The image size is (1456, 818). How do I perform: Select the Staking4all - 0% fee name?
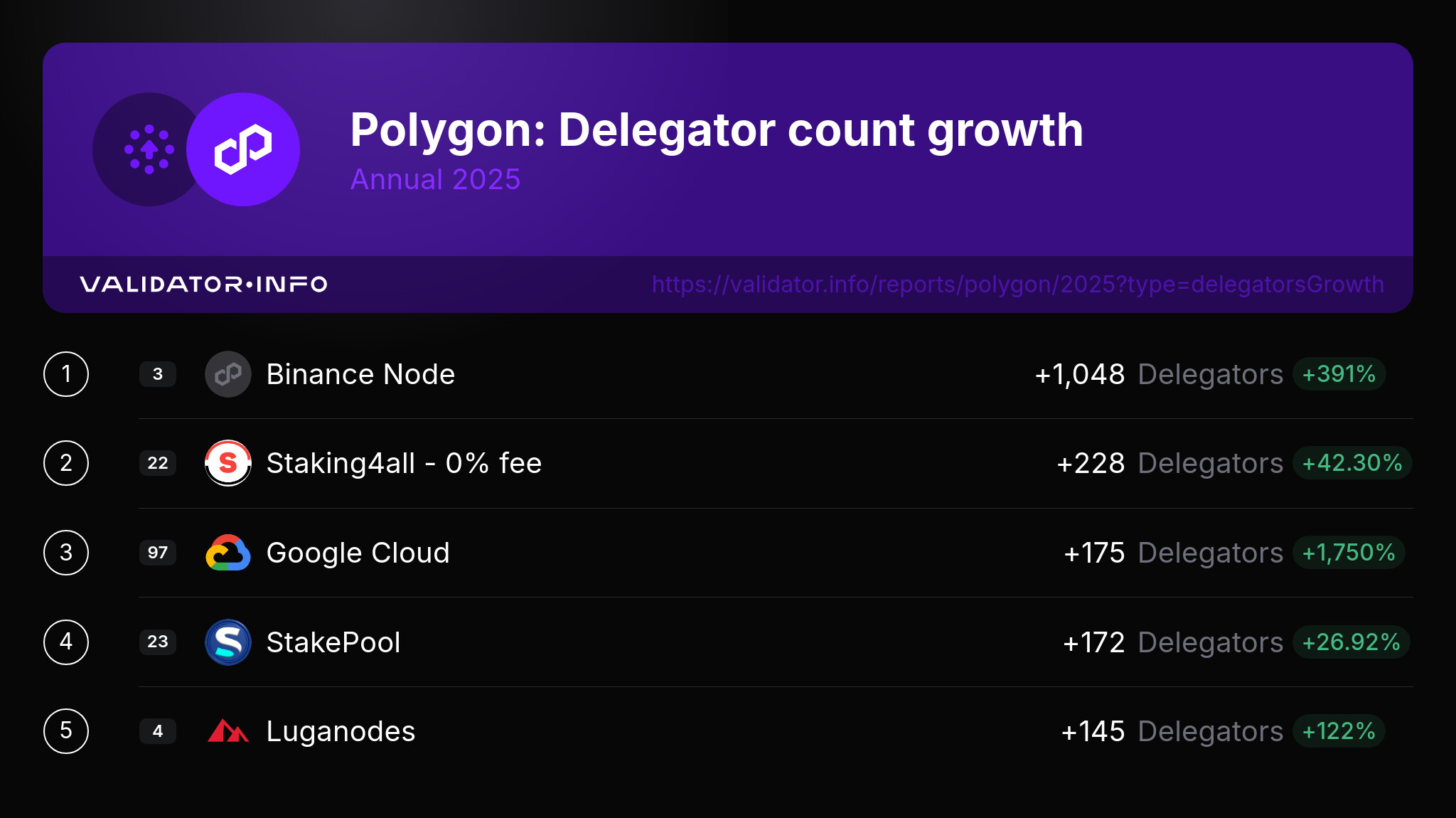(x=404, y=463)
